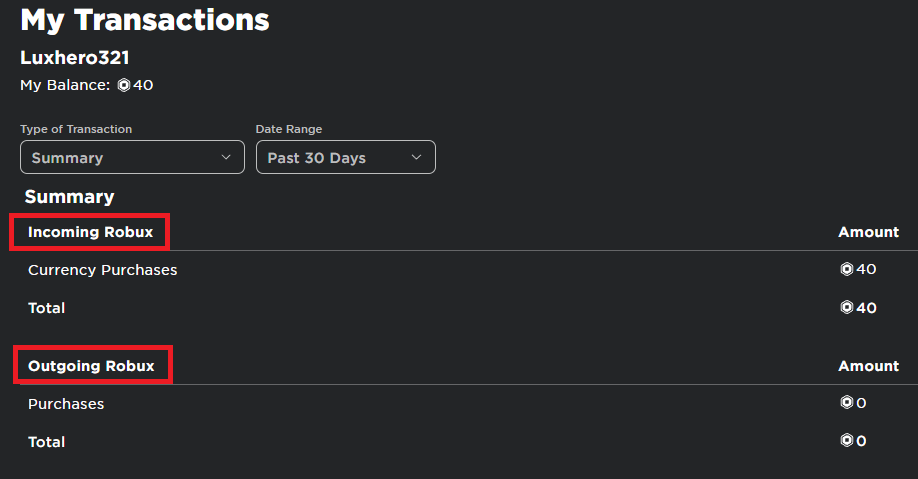This screenshot has height=479, width=918.
Task: Click the Robux icon in Incoming Total row
Action: [847, 308]
